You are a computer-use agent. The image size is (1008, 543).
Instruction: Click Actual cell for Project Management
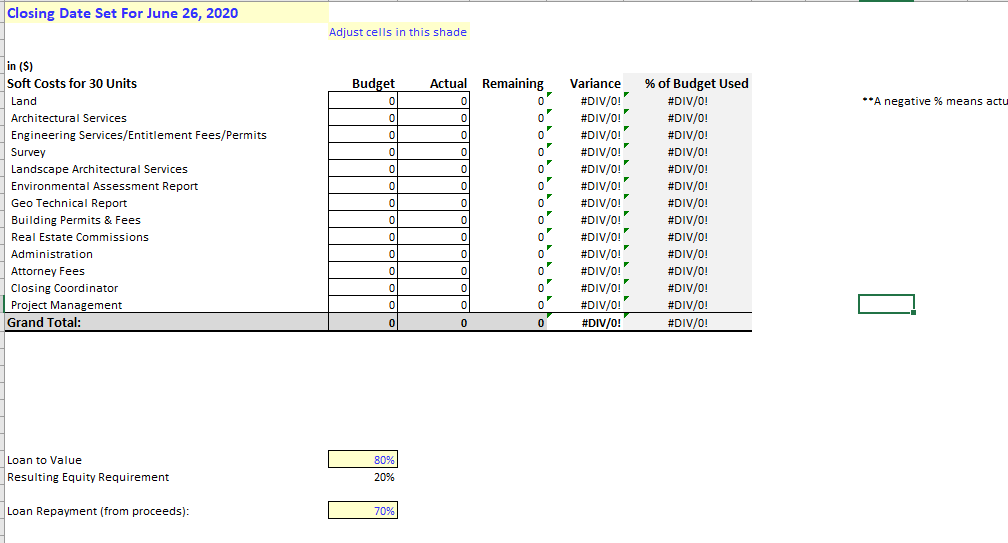tap(433, 305)
